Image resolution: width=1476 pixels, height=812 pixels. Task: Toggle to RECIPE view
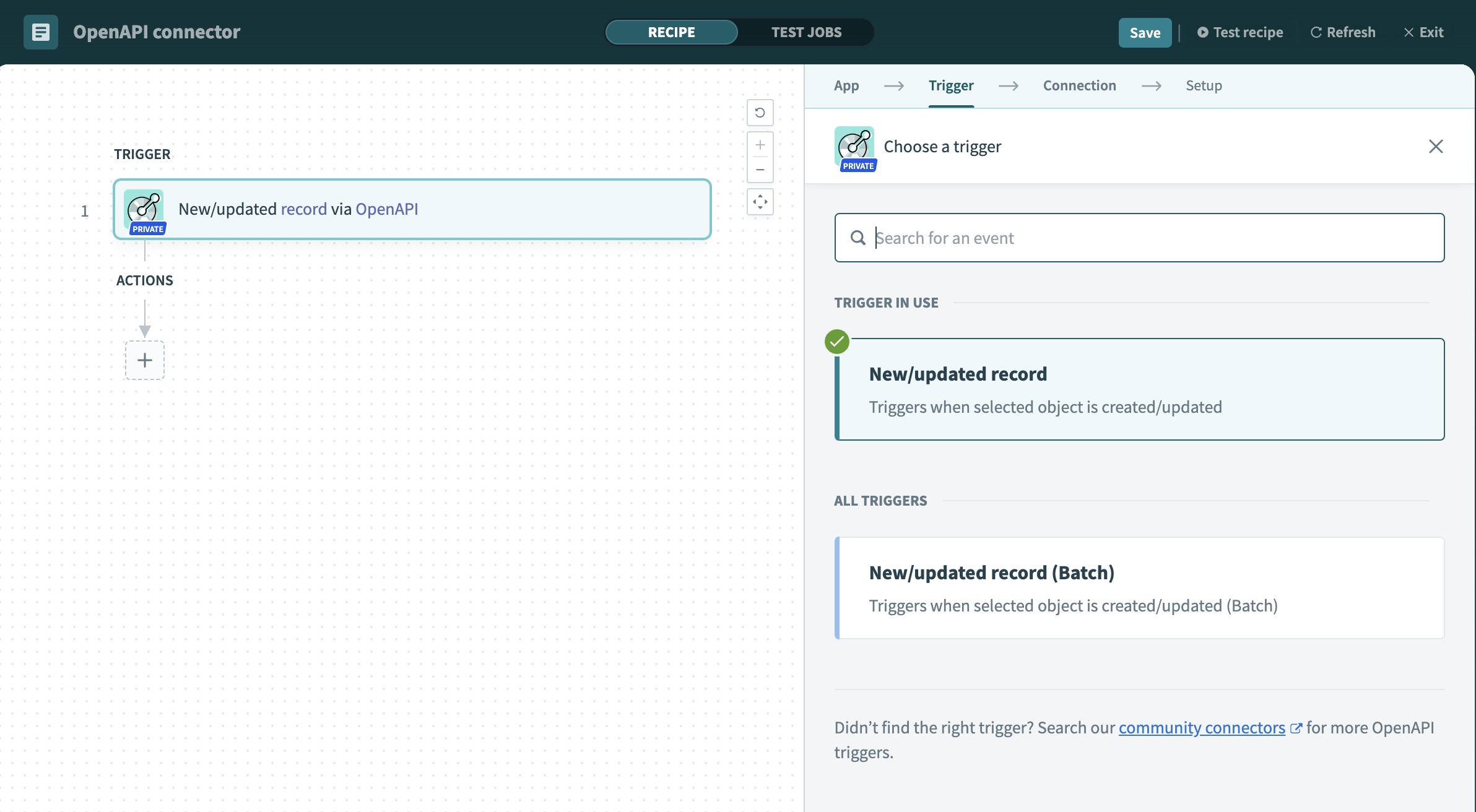pyautogui.click(x=671, y=32)
